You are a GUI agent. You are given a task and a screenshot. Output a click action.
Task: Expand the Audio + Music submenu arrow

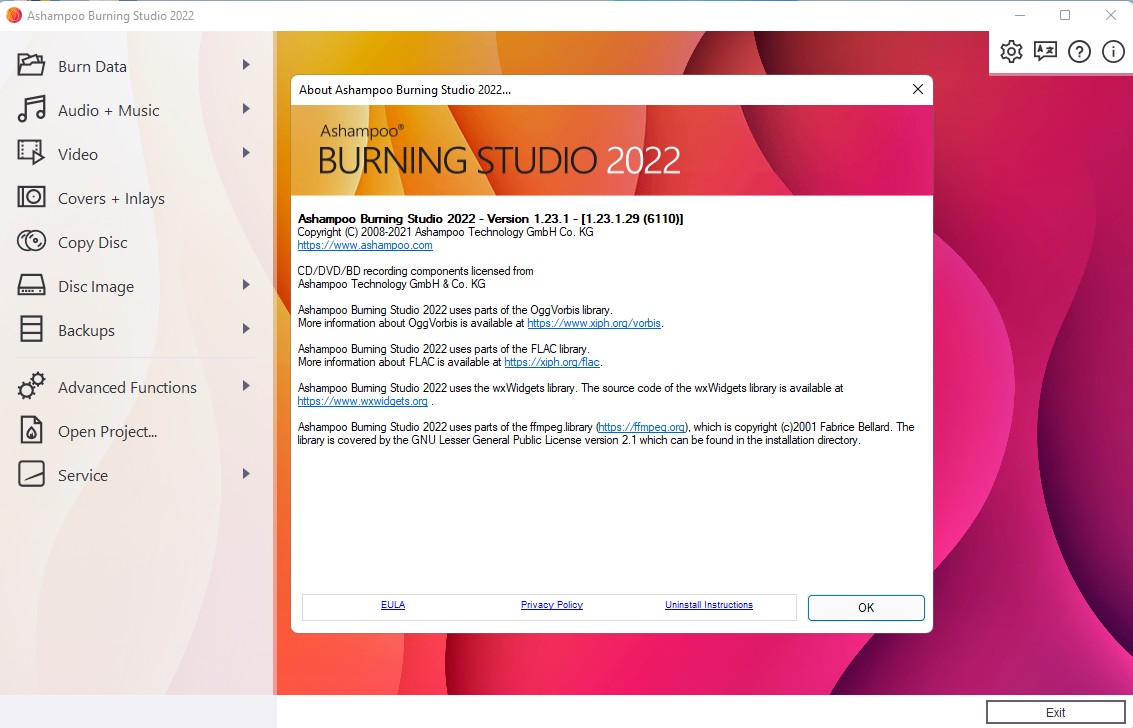246,109
